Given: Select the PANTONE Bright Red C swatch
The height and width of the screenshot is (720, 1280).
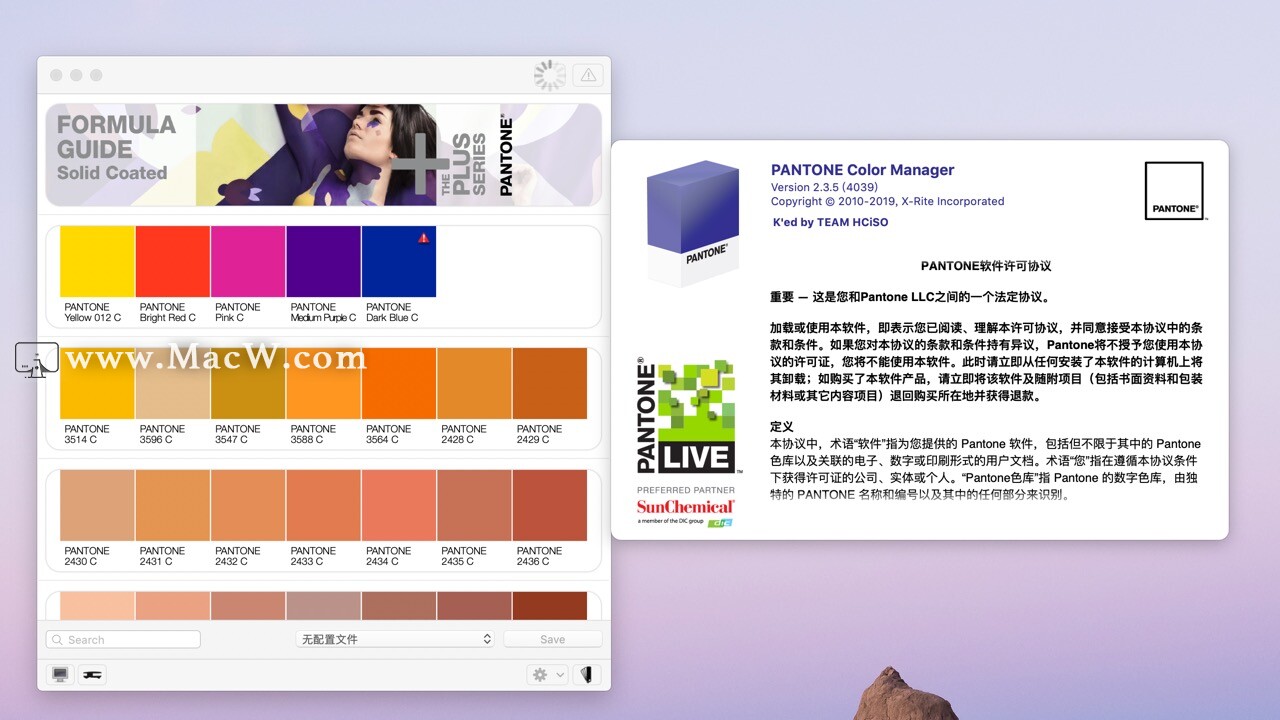Looking at the screenshot, I should click(173, 262).
